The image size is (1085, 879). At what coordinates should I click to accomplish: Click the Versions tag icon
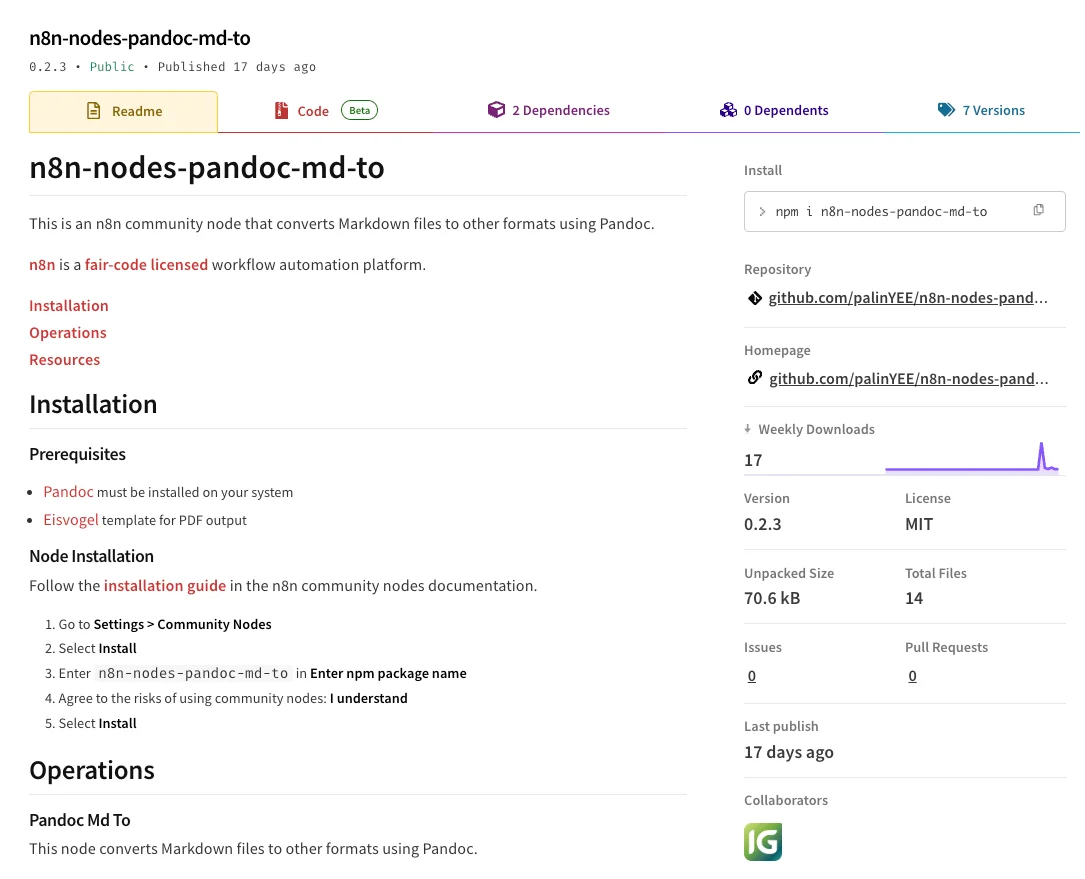pyautogui.click(x=946, y=110)
